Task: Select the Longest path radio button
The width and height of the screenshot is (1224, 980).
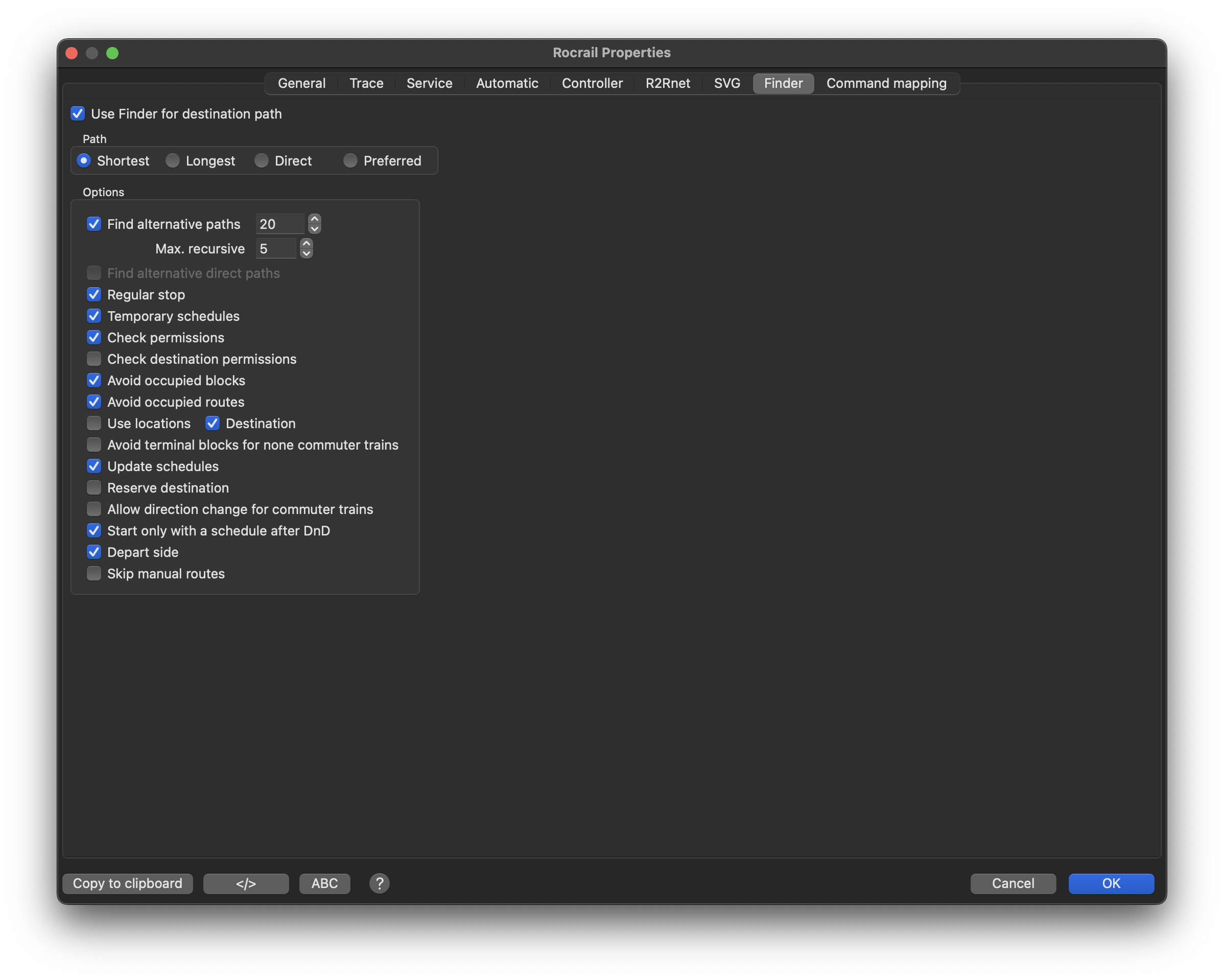Action: [173, 160]
